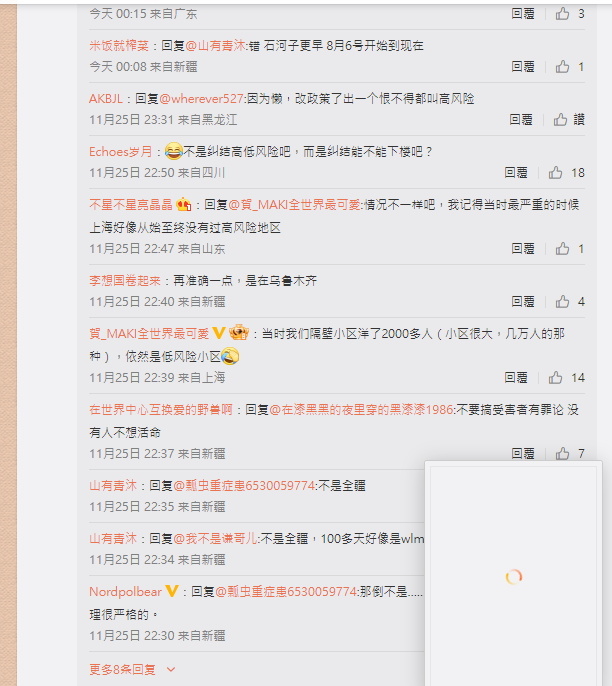Expand 更多8条回复 to show more replies
This screenshot has height=686, width=612.
(x=122, y=669)
